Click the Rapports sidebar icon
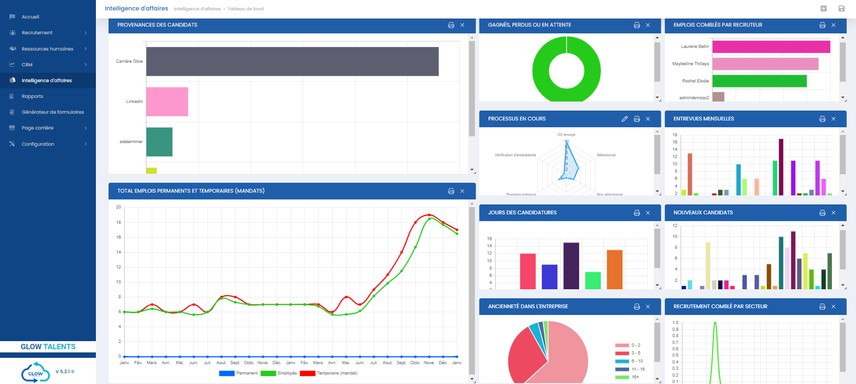856x384 pixels. pos(12,96)
